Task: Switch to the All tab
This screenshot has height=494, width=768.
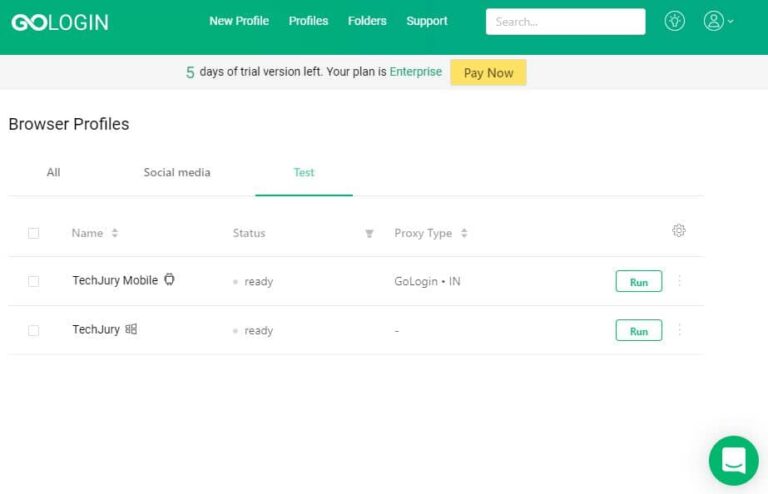Action: pos(53,172)
